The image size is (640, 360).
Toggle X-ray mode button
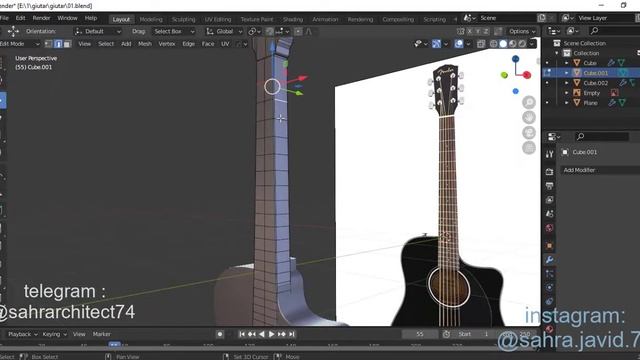[x=481, y=44]
